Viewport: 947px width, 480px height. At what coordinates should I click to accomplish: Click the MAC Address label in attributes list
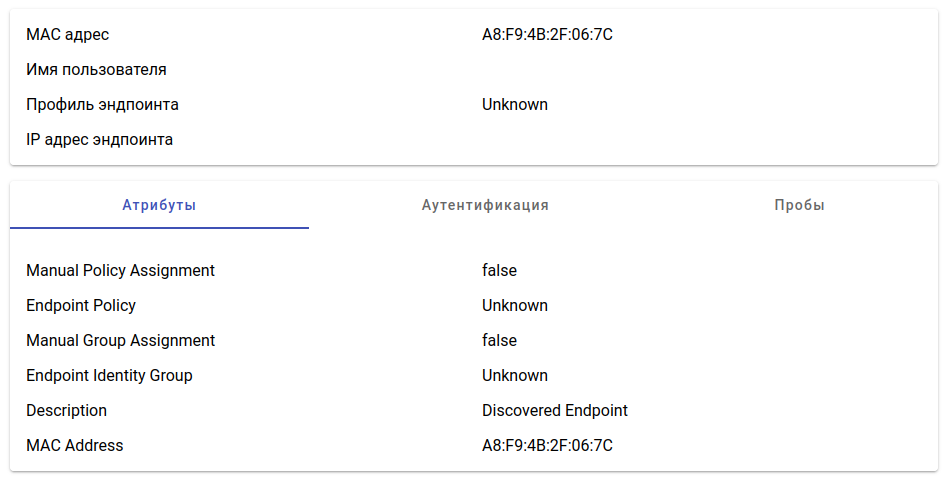75,446
